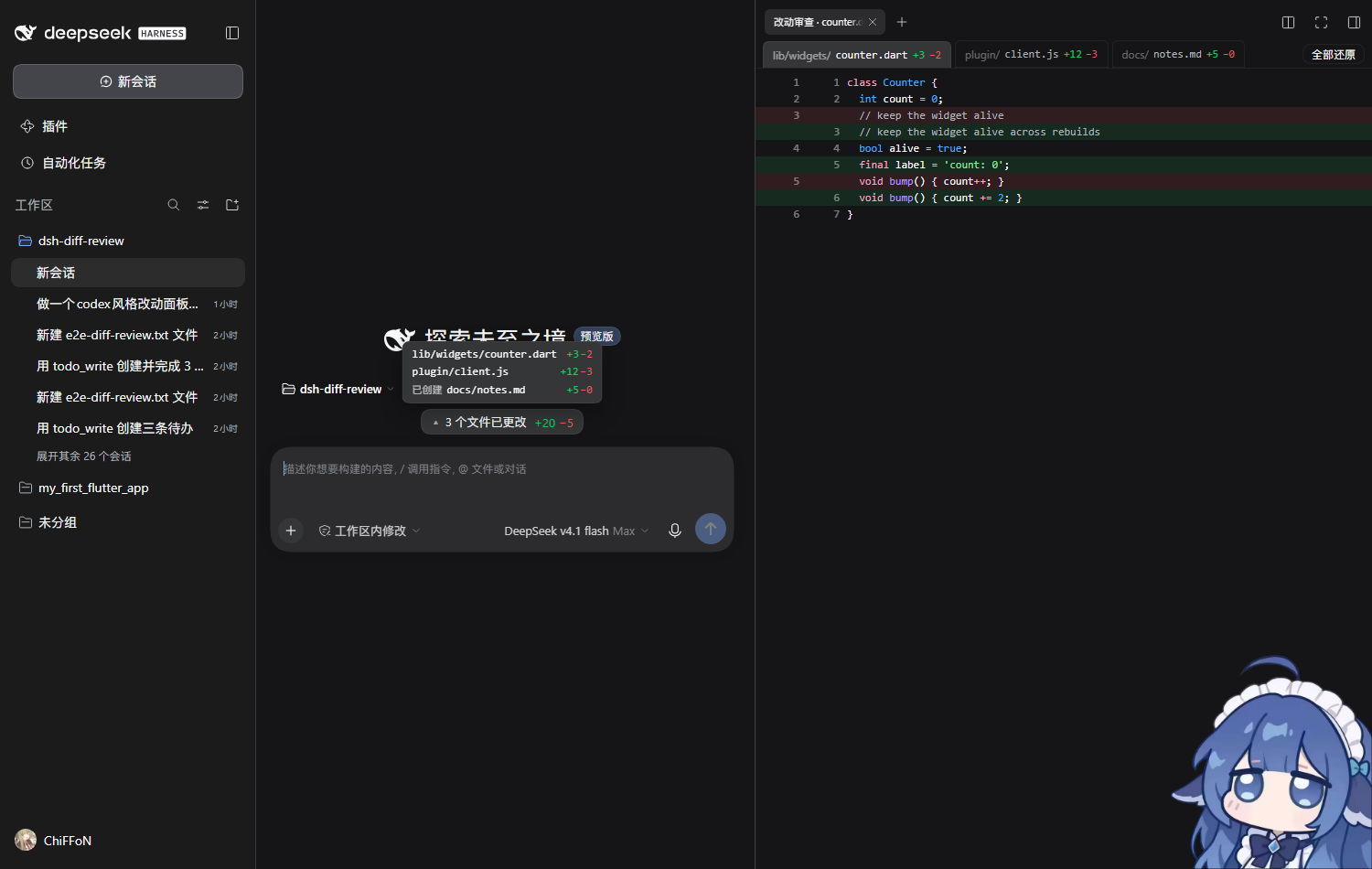Search workspaces with magnifier icon

[x=174, y=205]
